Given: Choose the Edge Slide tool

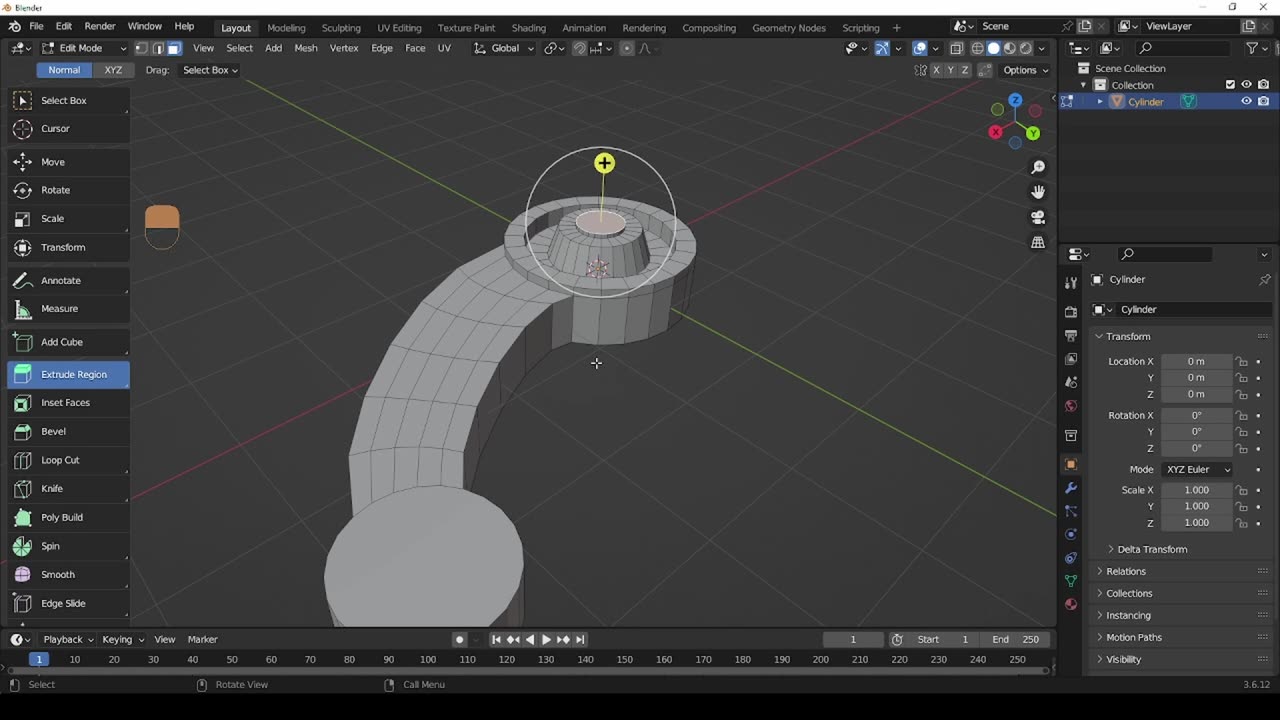Looking at the screenshot, I should 68,603.
